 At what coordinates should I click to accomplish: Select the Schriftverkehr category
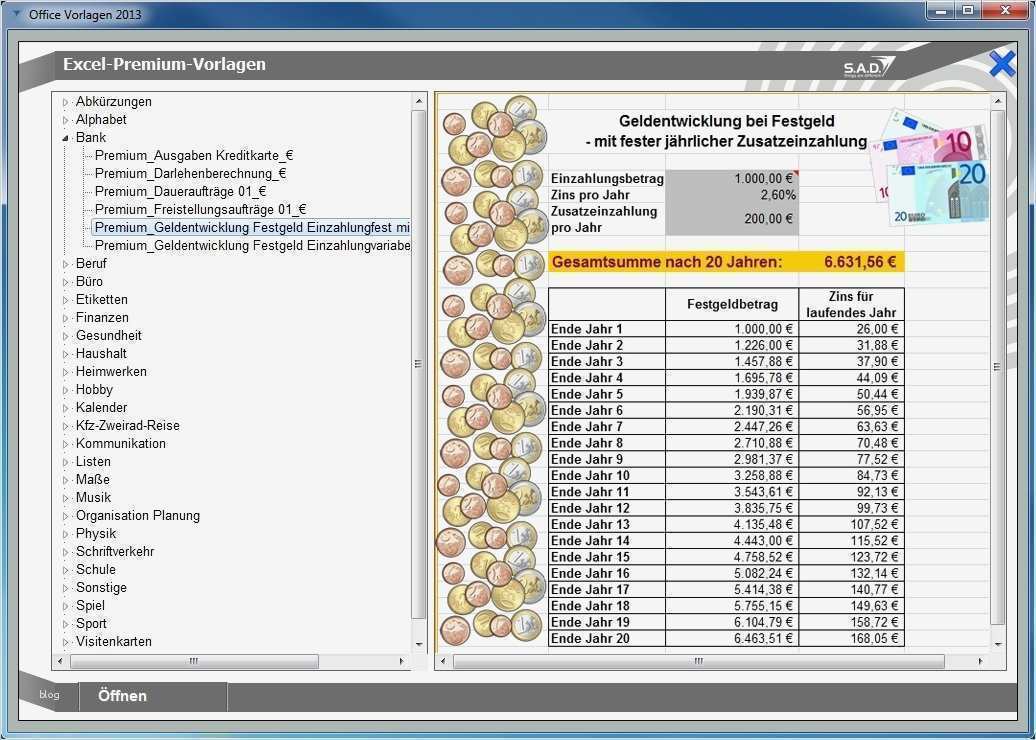pyautogui.click(x=115, y=551)
